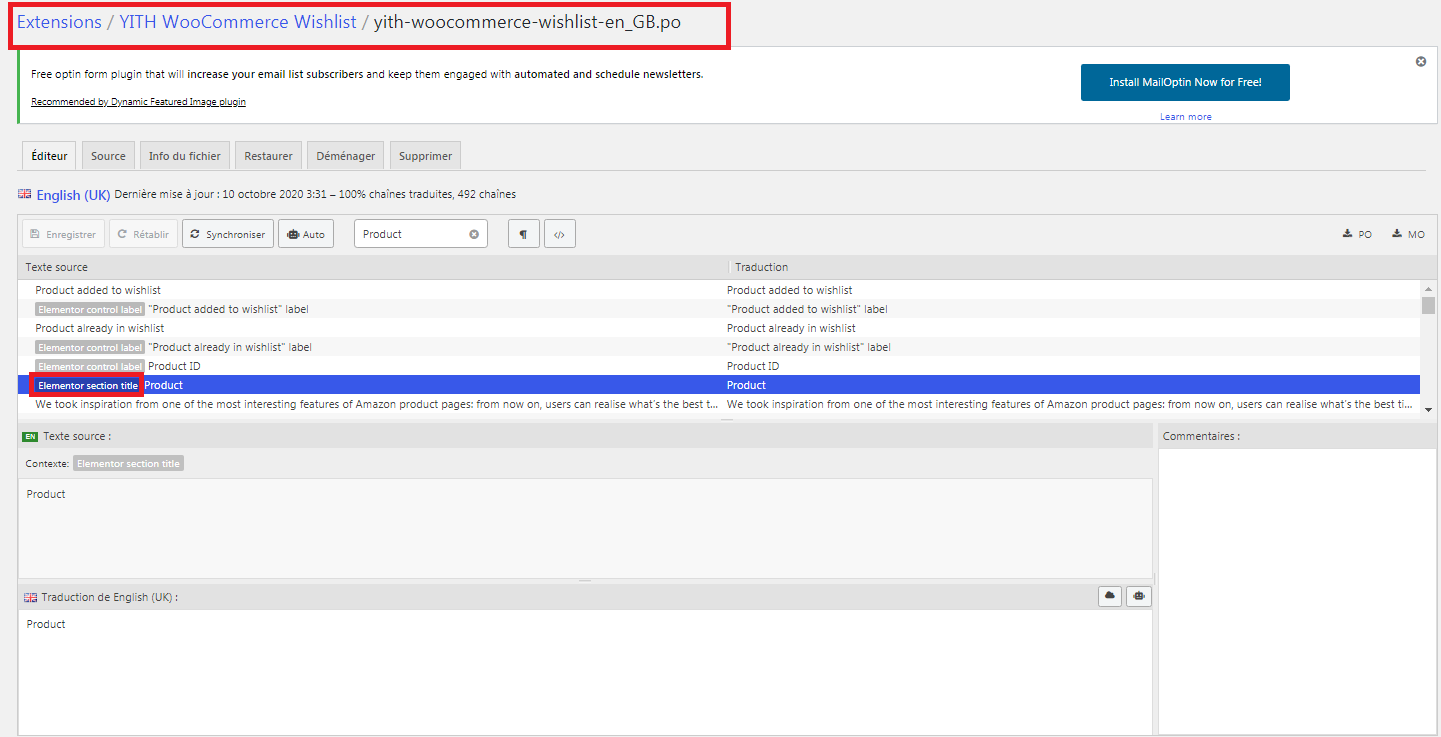Sort by Texte source column header
This screenshot has width=1441, height=737.
tap(372, 267)
